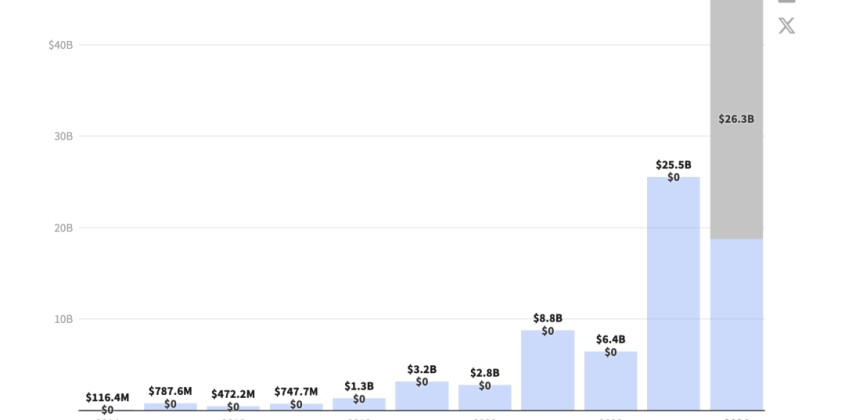The width and height of the screenshot is (845, 420).
Task: Click the $2.8B blue bar
Action: tap(485, 398)
